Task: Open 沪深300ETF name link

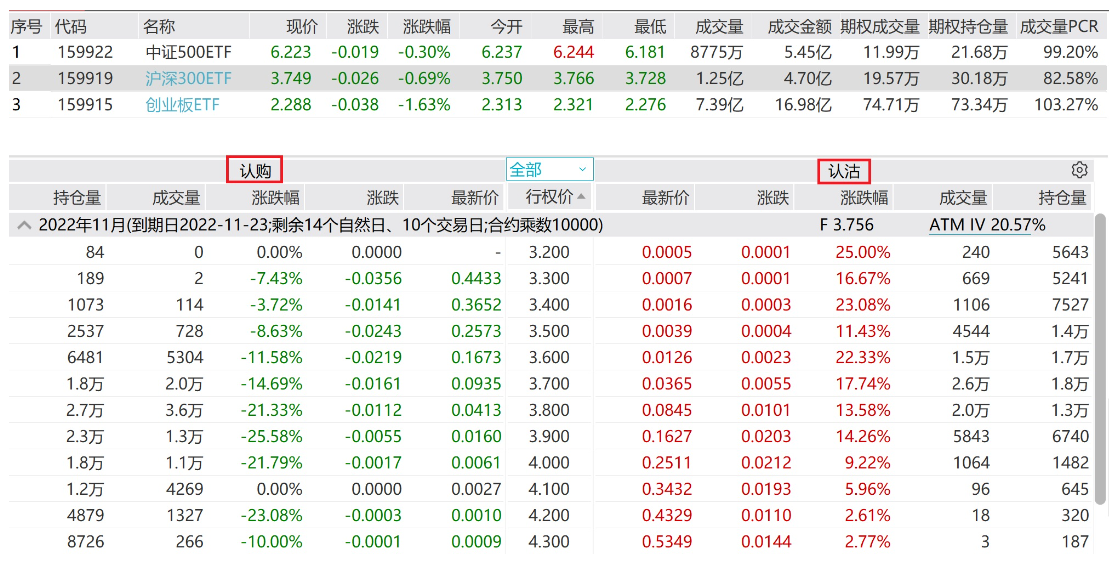Action: [x=189, y=78]
